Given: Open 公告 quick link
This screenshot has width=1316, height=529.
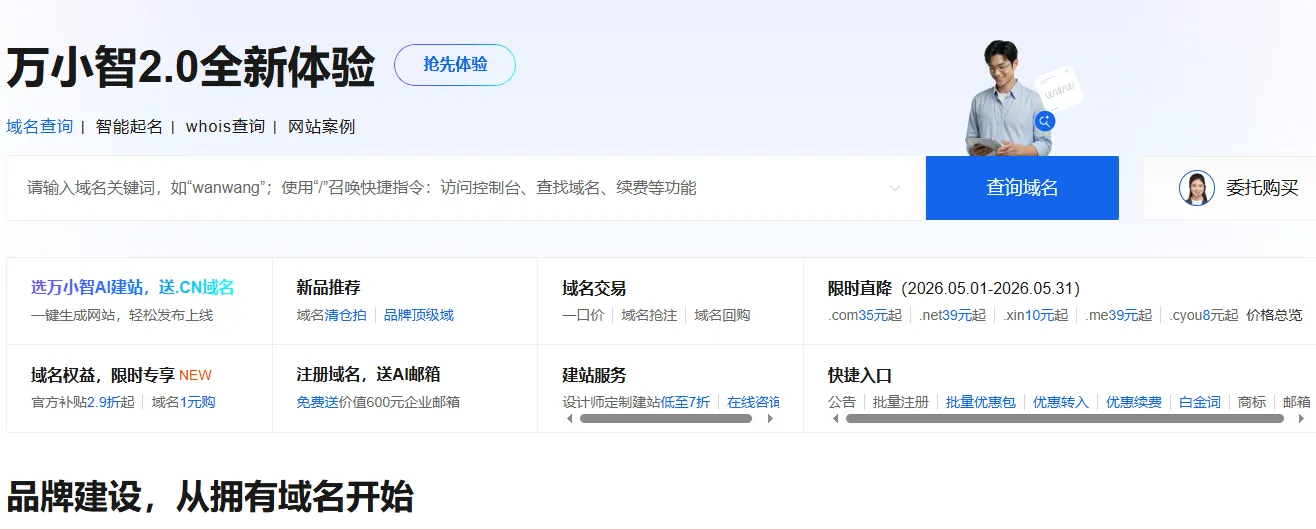Looking at the screenshot, I should click(842, 402).
